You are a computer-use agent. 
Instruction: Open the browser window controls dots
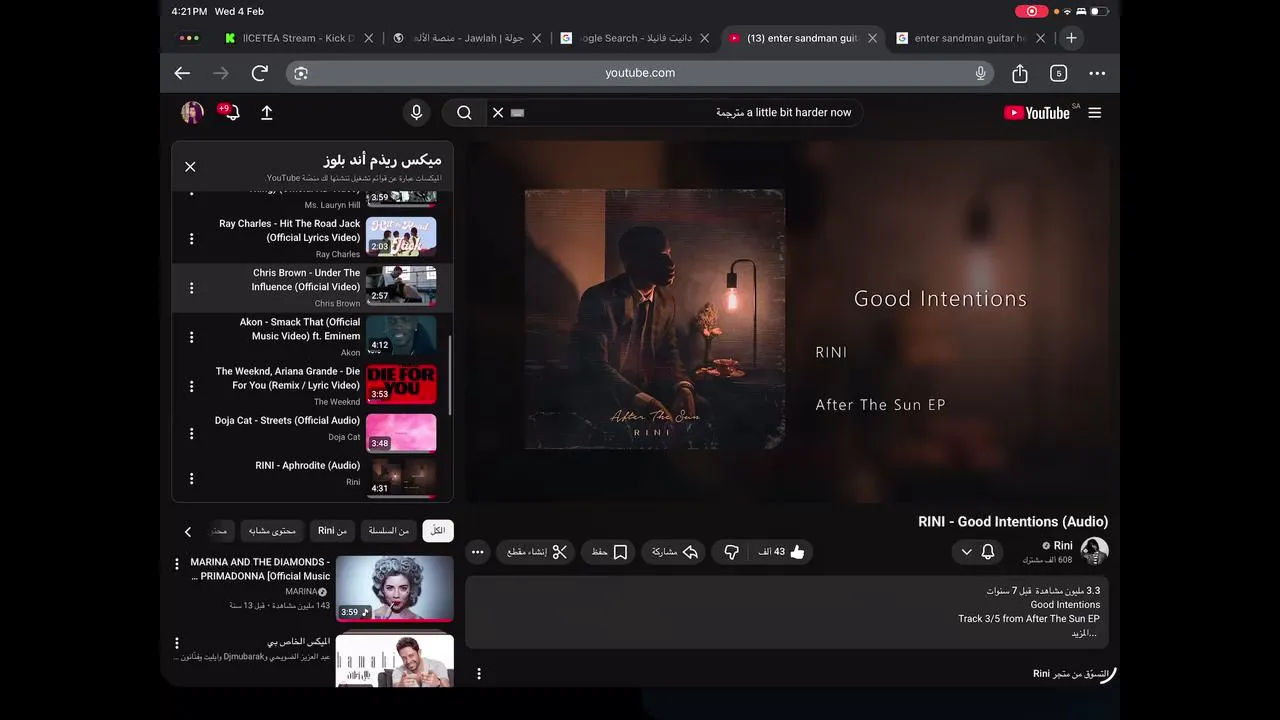click(x=188, y=38)
